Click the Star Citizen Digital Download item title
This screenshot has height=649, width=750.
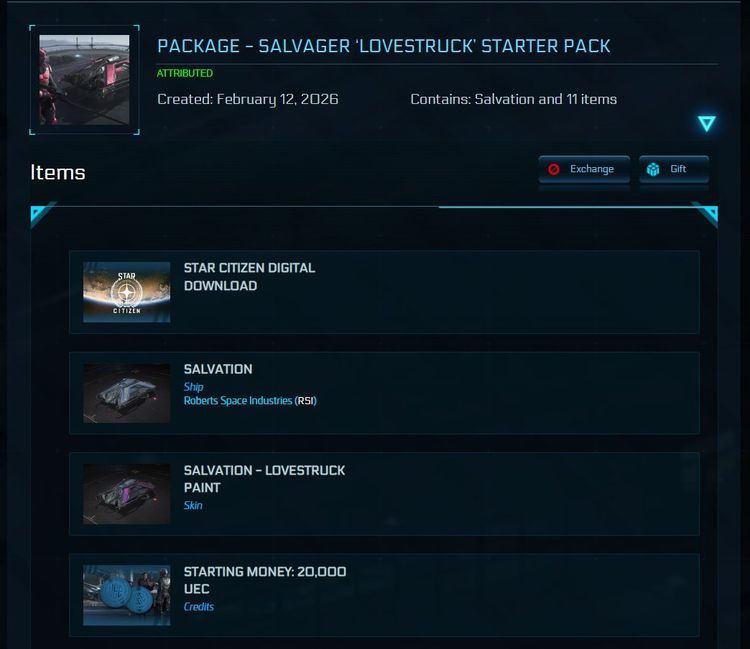tap(249, 277)
